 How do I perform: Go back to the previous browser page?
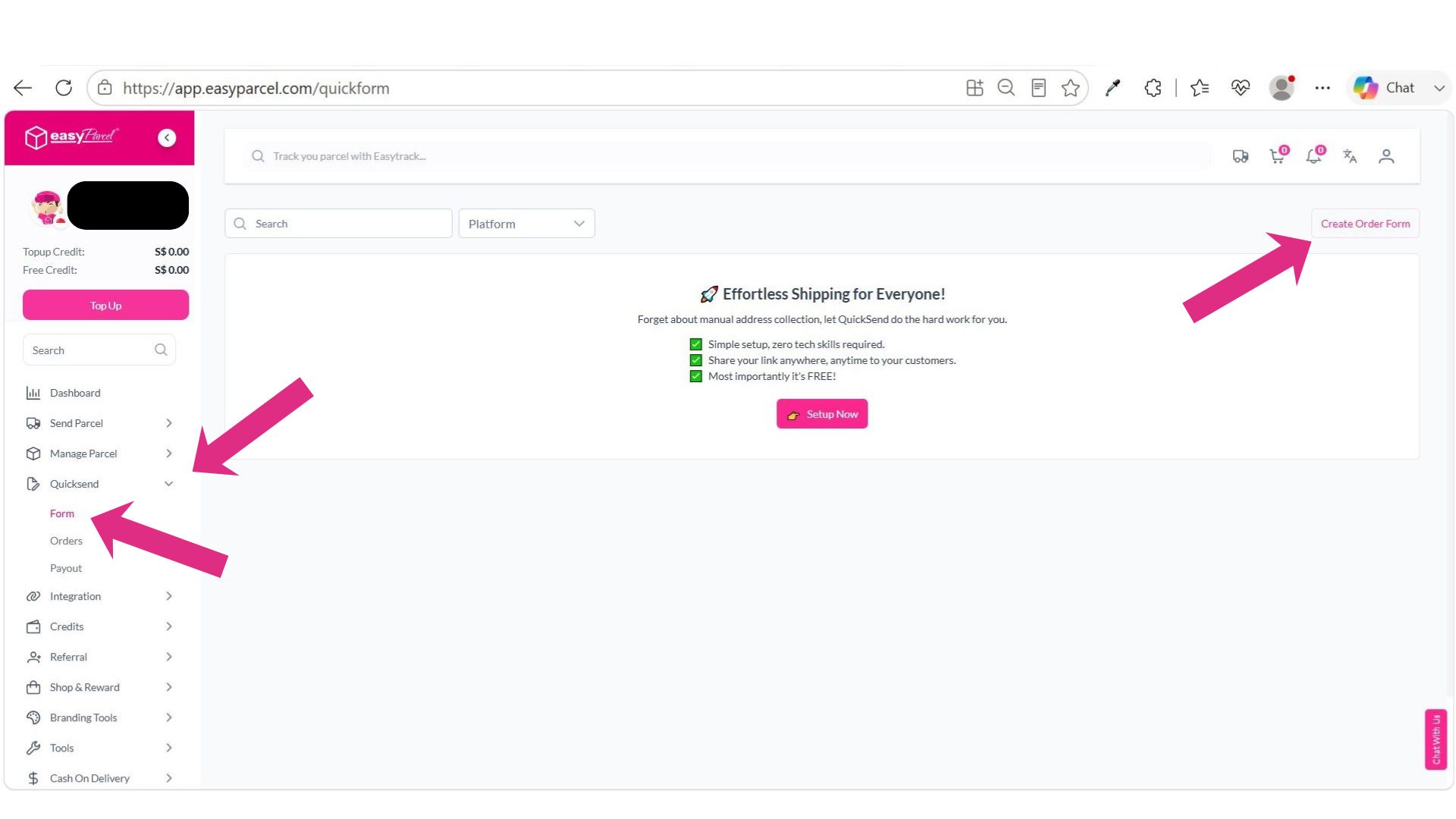click(x=23, y=88)
